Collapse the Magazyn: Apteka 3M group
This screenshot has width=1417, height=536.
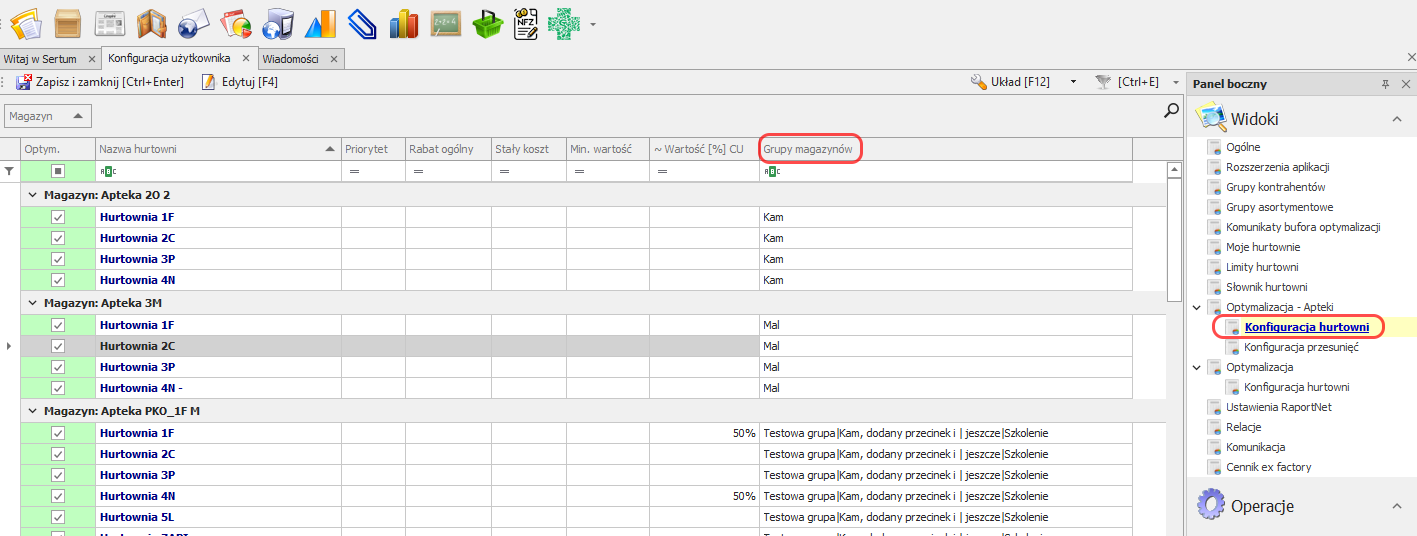[x=33, y=303]
